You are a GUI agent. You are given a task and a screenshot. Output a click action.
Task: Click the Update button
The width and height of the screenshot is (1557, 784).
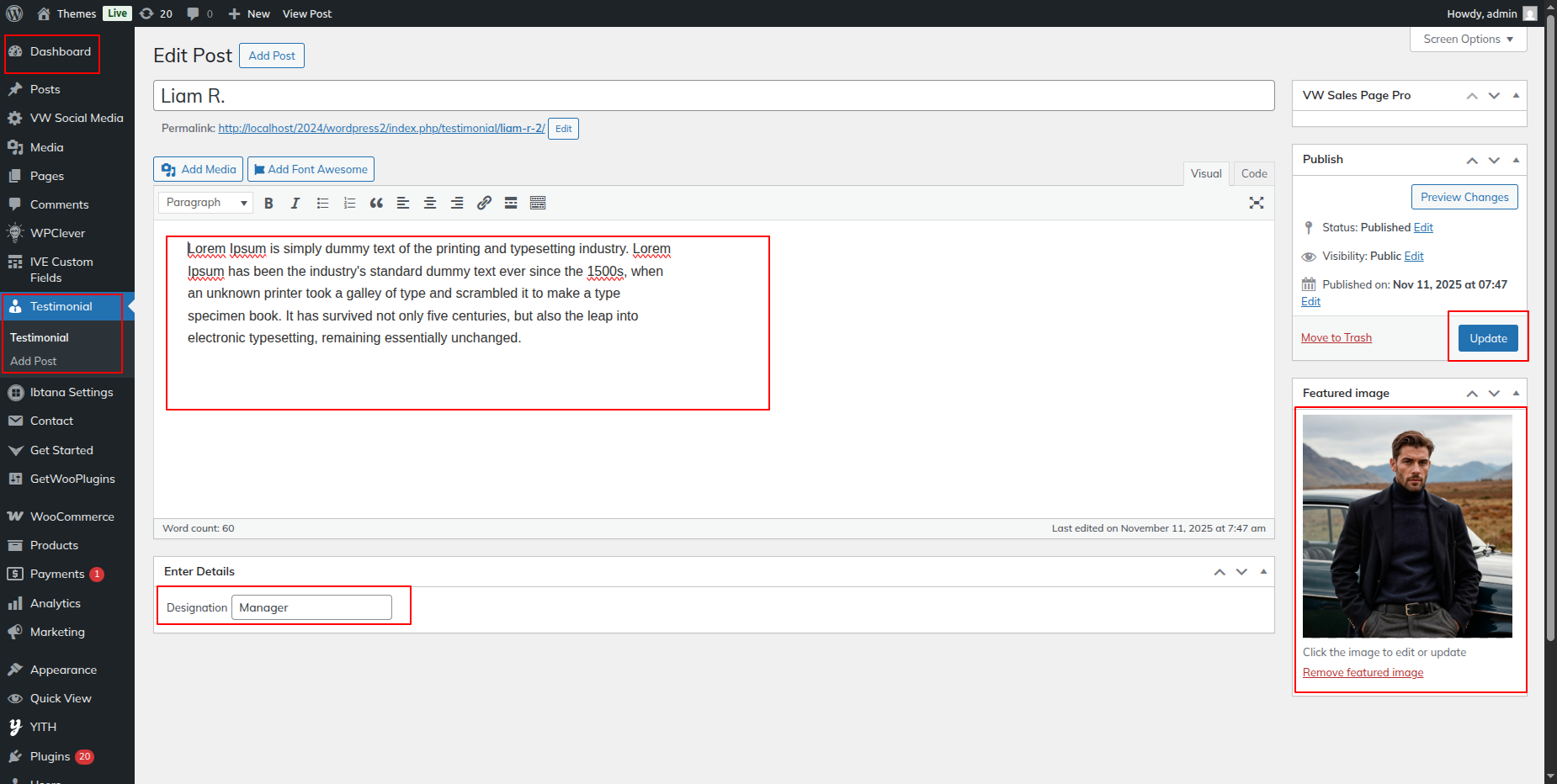tap(1488, 338)
